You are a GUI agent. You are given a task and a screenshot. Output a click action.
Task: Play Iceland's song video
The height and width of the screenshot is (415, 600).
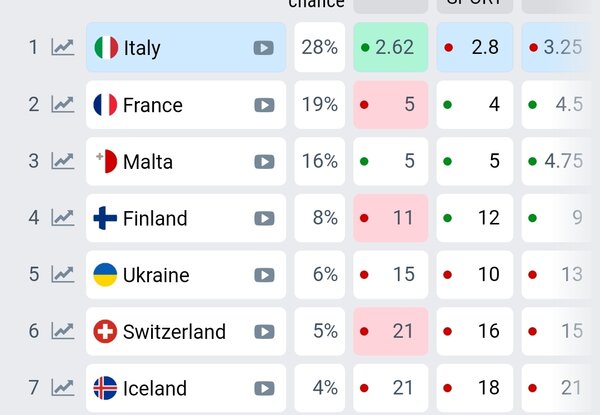pyautogui.click(x=264, y=388)
